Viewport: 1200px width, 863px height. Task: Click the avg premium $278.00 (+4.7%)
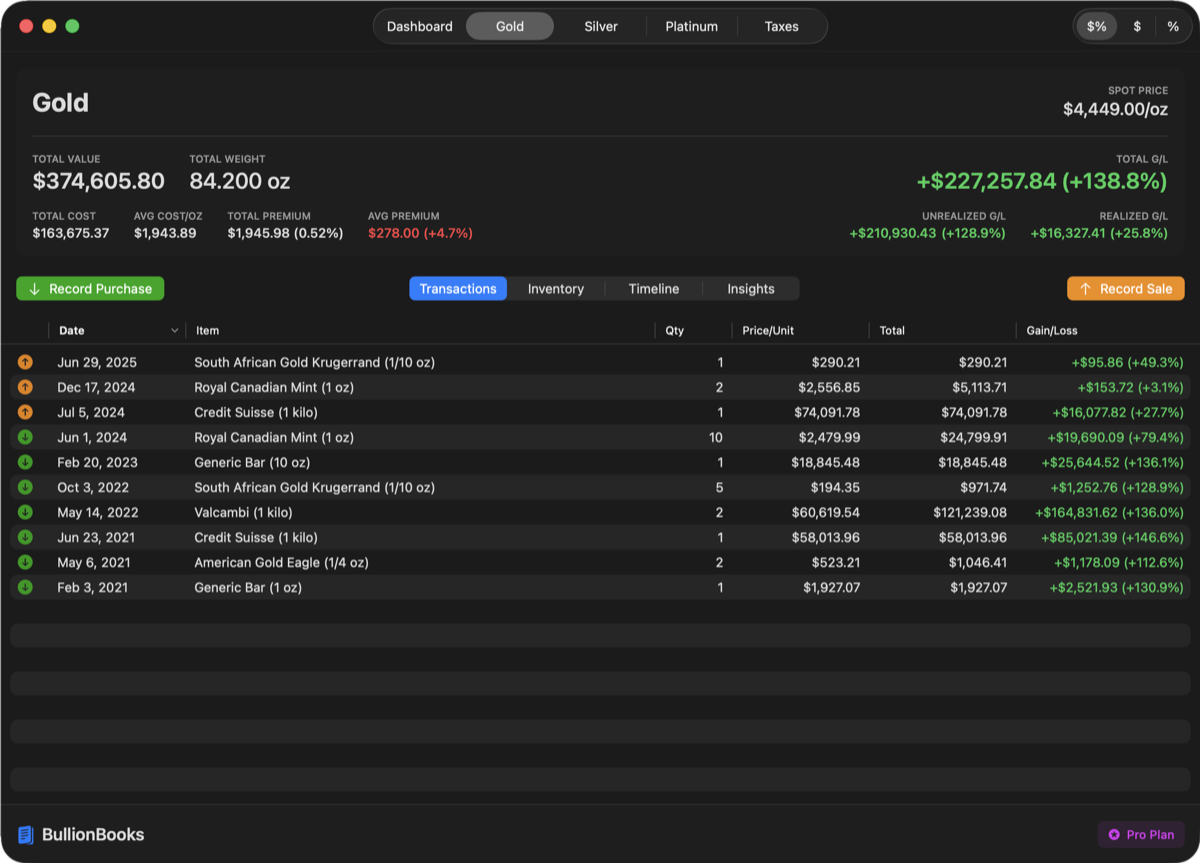point(420,233)
